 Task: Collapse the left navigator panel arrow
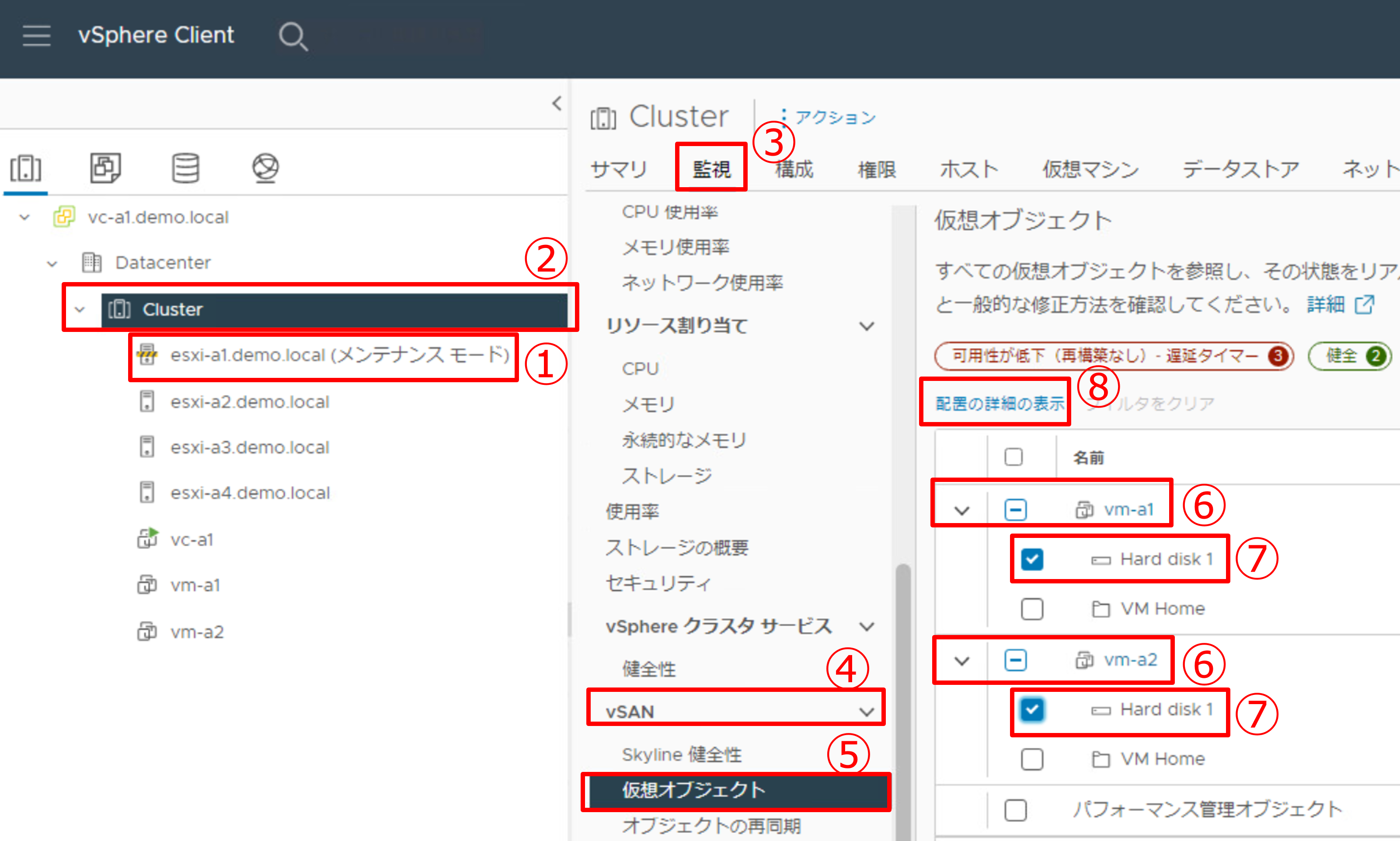coord(557,103)
